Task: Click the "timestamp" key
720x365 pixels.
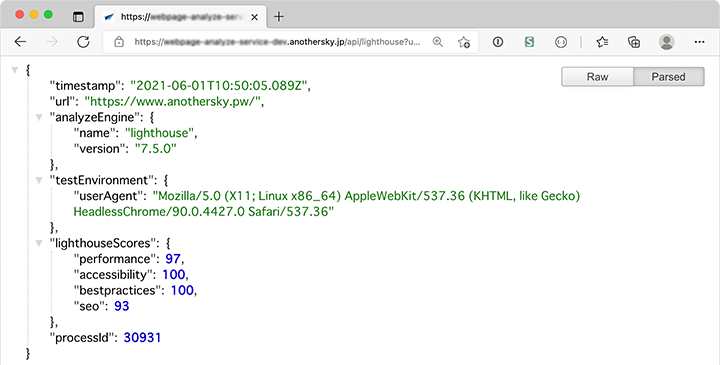Action: click(x=85, y=86)
